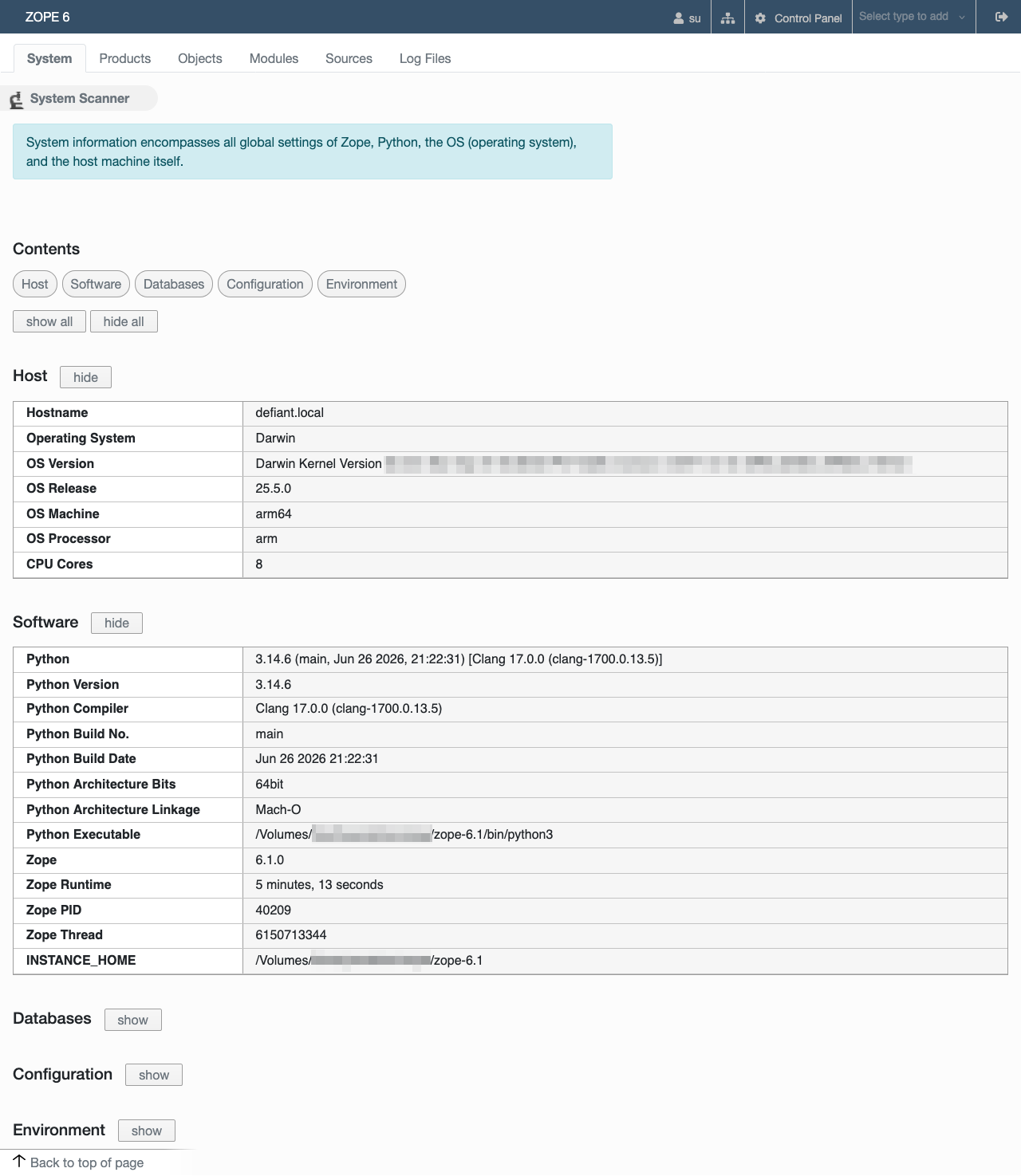Screen dimensions: 1021x1176
Task: Select the Python Build Date value
Action: click(x=317, y=759)
